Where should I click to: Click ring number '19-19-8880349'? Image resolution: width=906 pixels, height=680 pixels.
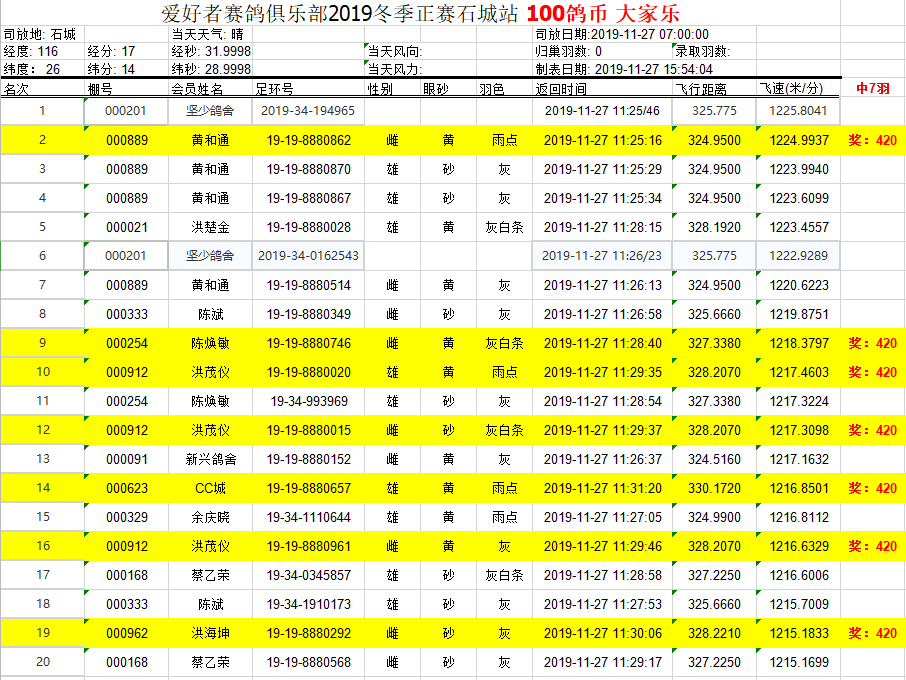[309, 314]
